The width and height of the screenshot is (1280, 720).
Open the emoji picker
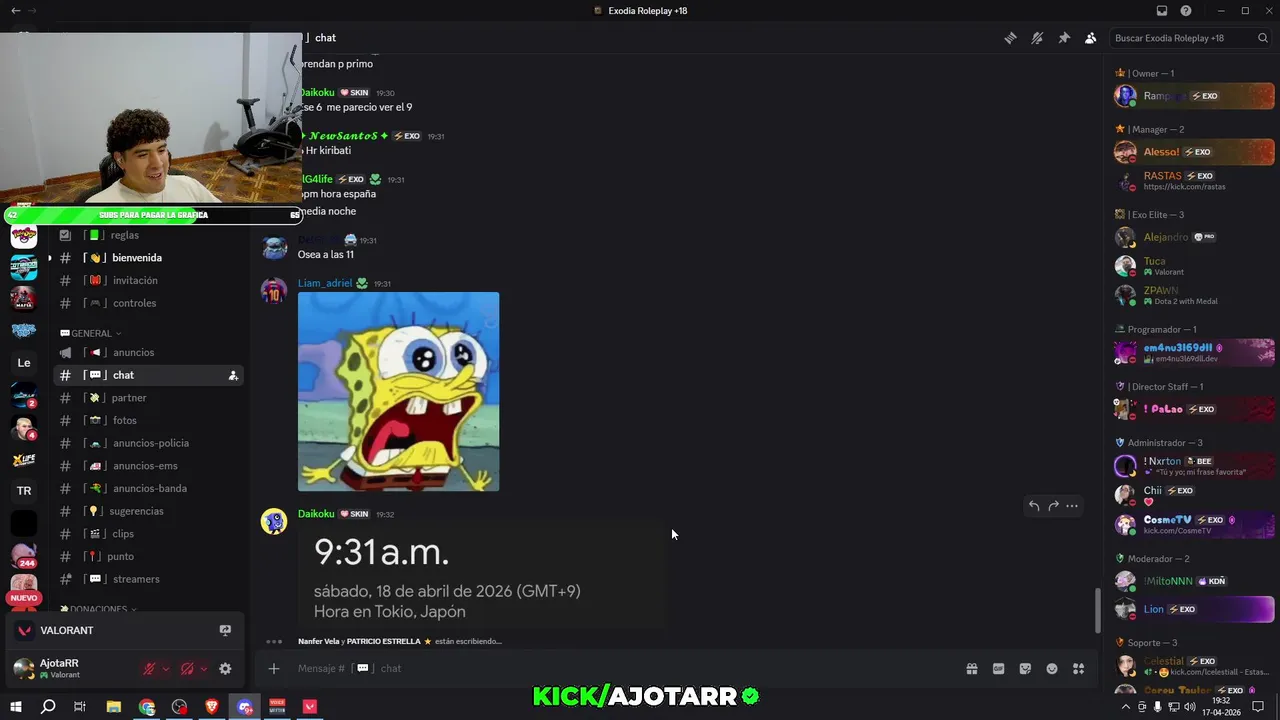pos(1052,669)
